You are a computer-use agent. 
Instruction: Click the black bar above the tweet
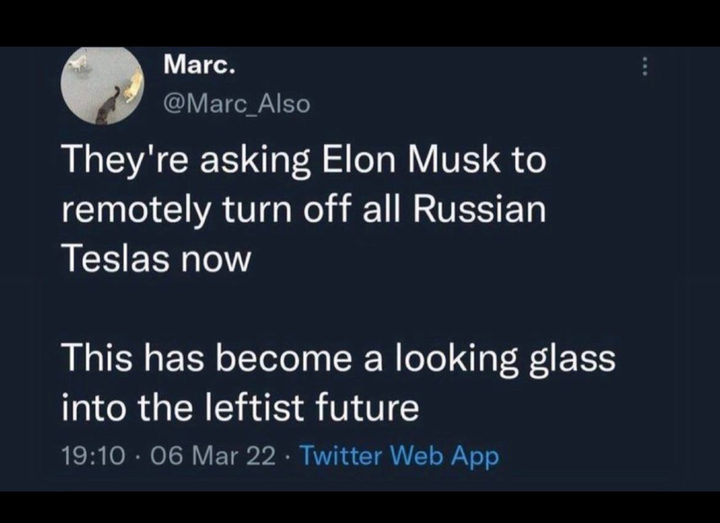pos(360,22)
